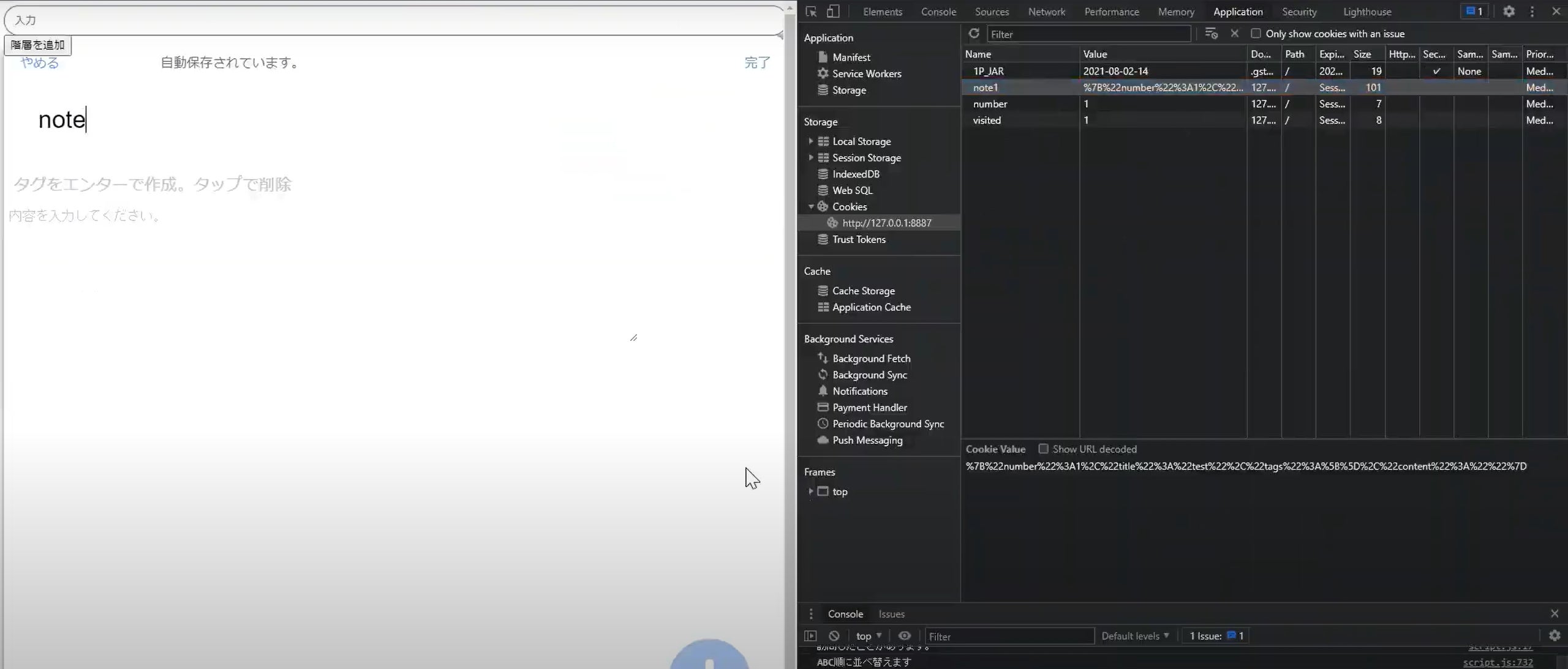Expand the Session Storage tree node
This screenshot has height=669, width=1568.
pyautogui.click(x=811, y=158)
